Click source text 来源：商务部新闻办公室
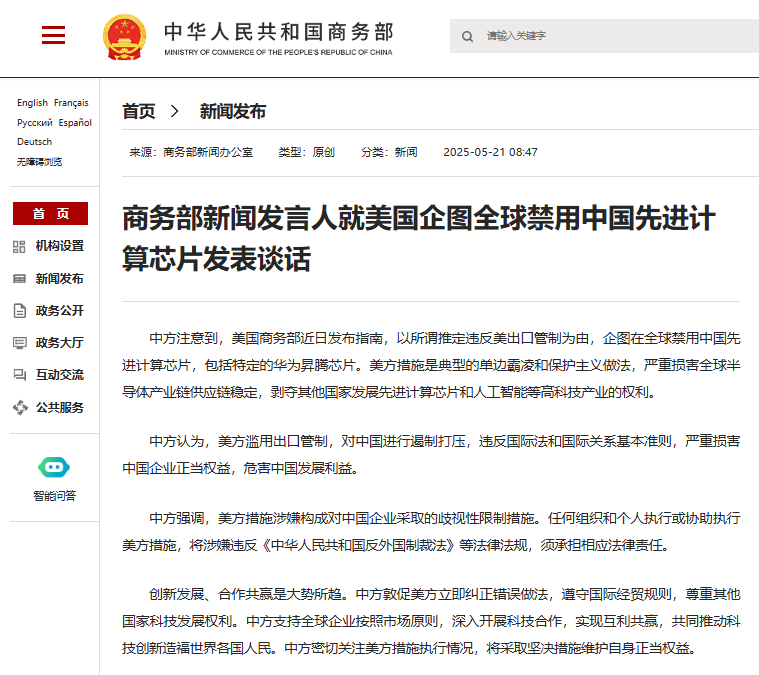759x675 pixels. pos(191,152)
